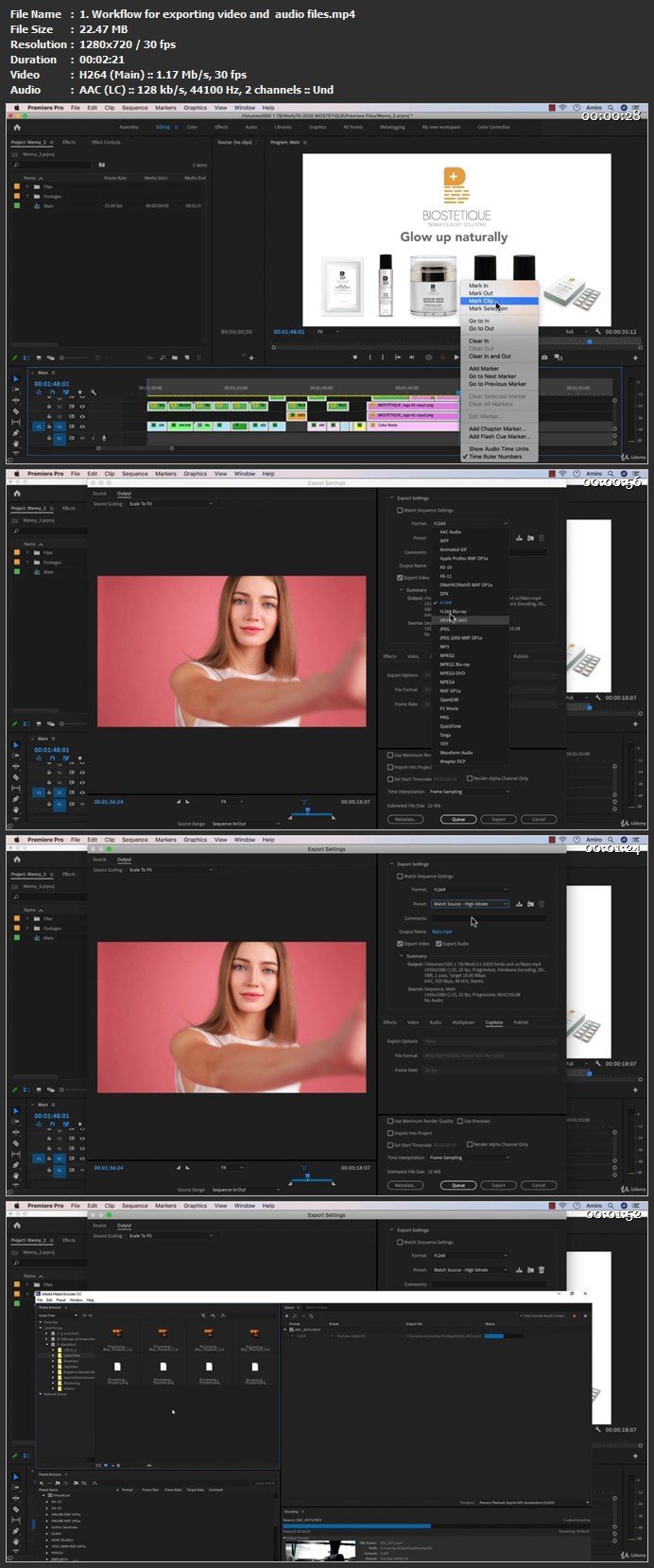
Task: Click the Spotlight search icon in the 00:00:28 menu bar
Action: click(612, 108)
